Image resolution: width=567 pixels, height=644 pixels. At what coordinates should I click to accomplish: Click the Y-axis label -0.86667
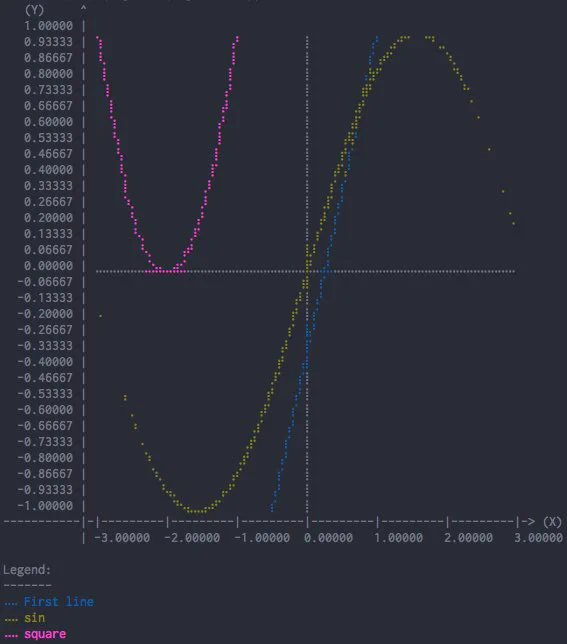click(x=45, y=474)
